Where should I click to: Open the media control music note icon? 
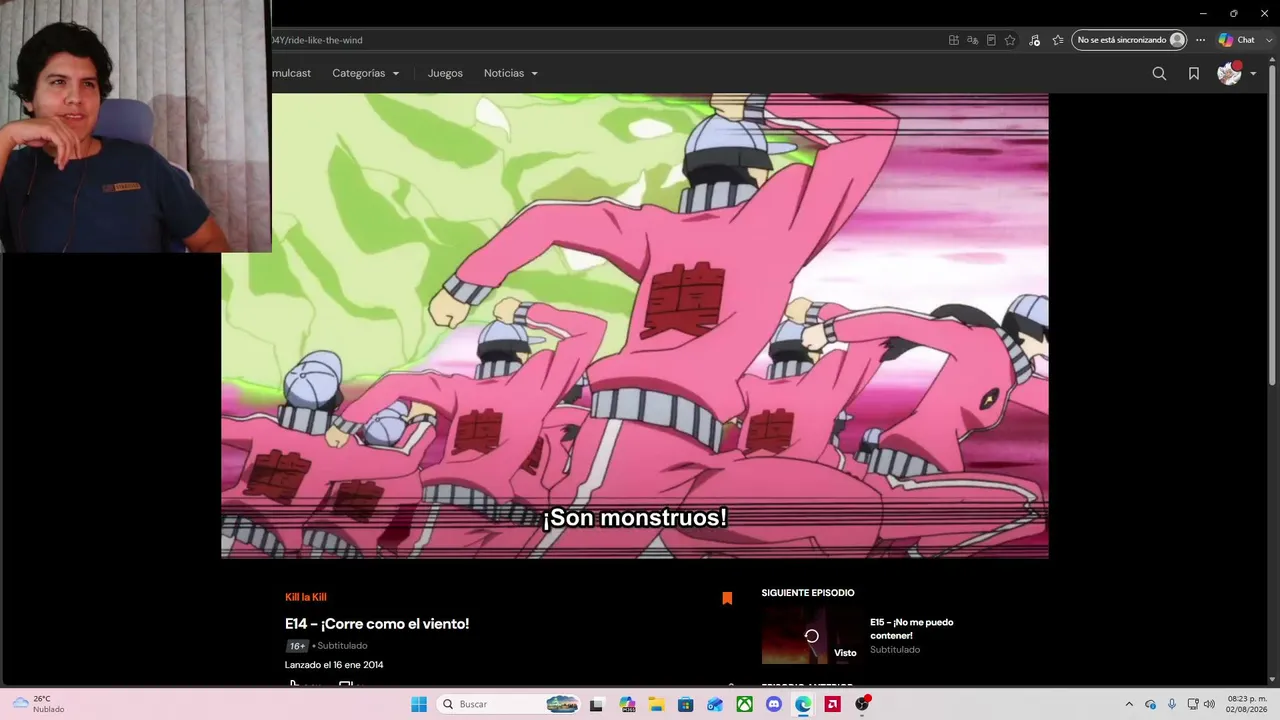1034,40
